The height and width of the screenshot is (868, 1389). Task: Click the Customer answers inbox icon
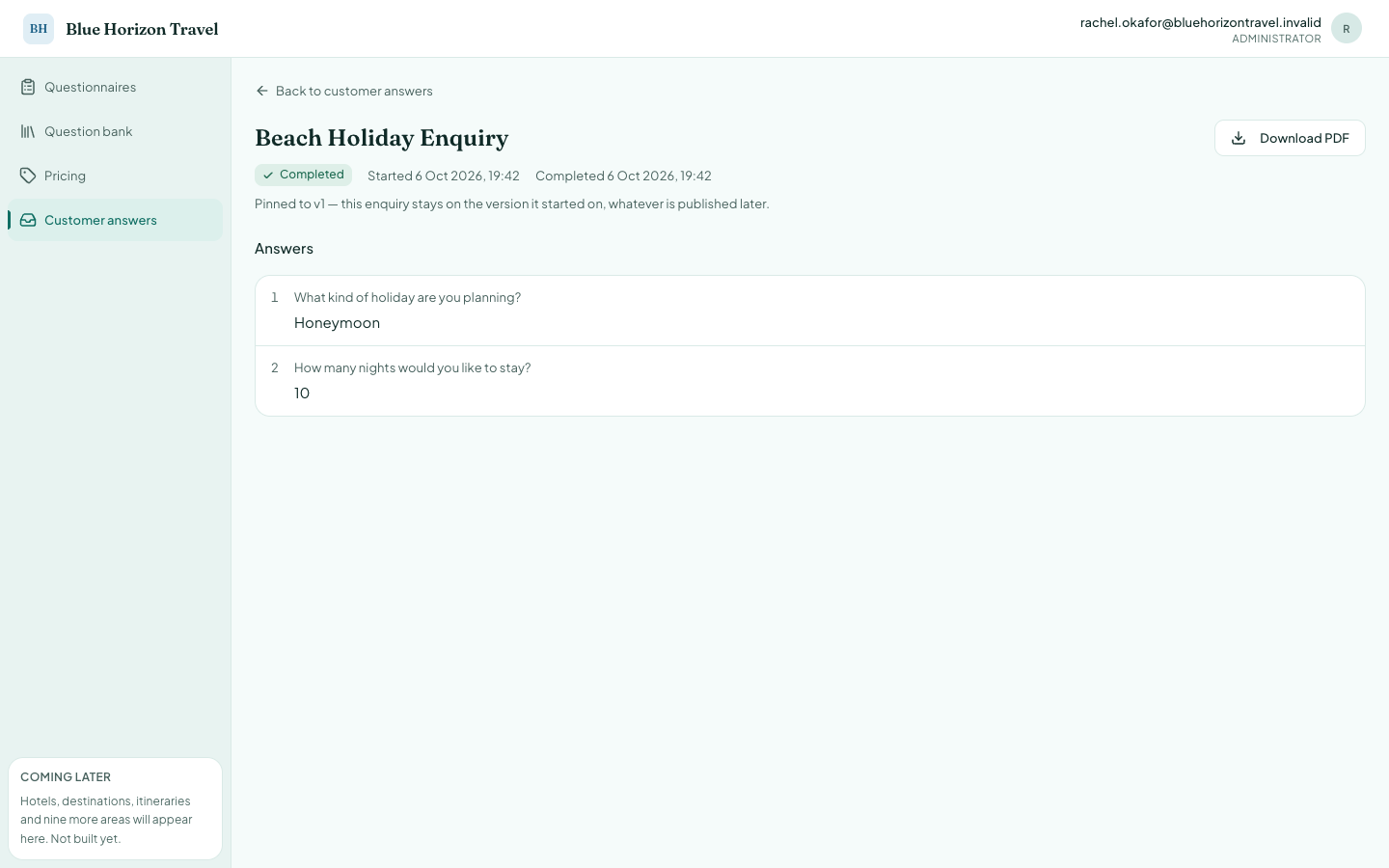(x=28, y=220)
